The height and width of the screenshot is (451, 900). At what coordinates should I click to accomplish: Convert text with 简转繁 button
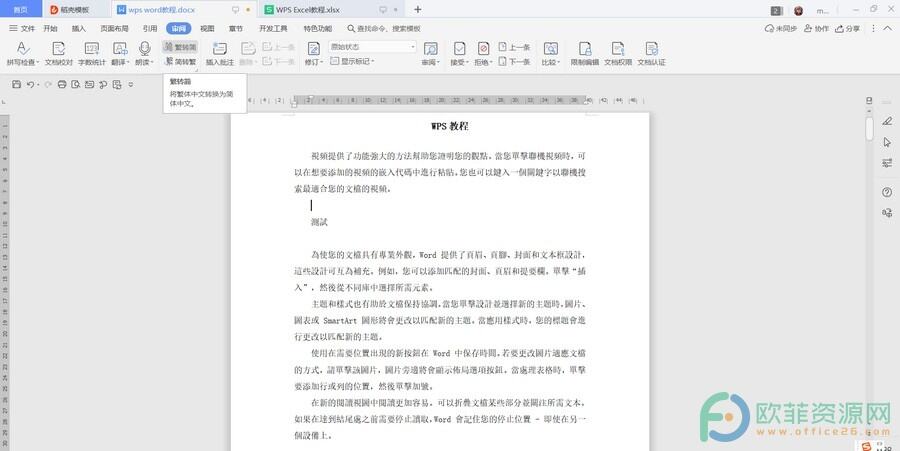(180, 61)
